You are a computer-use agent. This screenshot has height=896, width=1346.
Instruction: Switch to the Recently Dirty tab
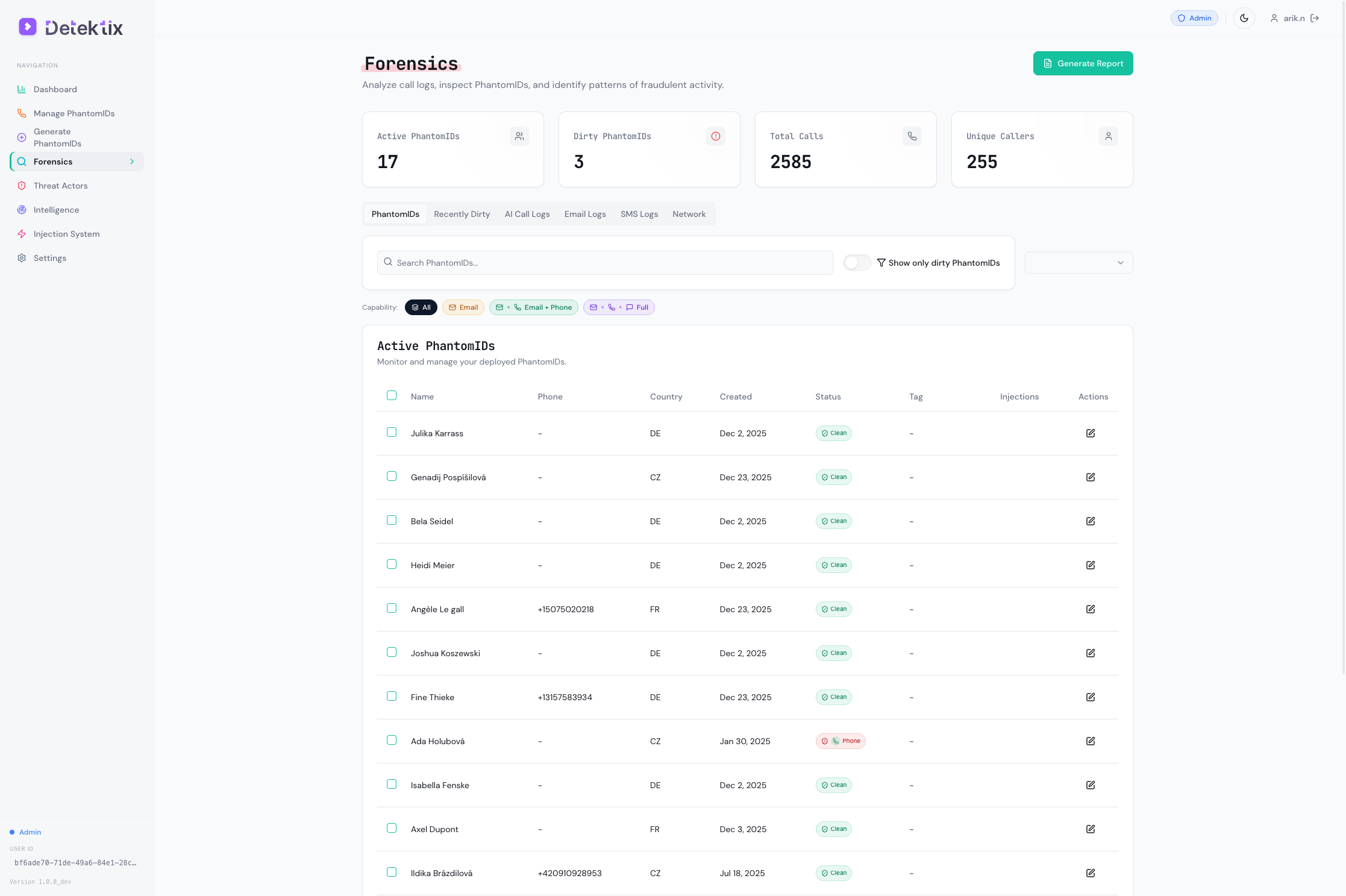click(462, 214)
